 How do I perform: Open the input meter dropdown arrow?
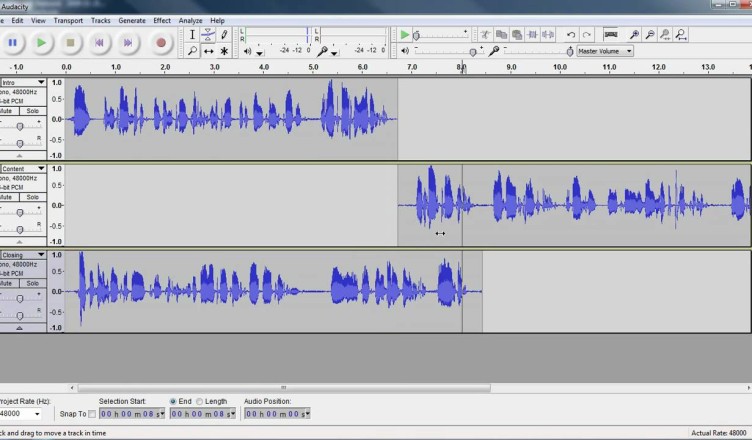[x=334, y=53]
